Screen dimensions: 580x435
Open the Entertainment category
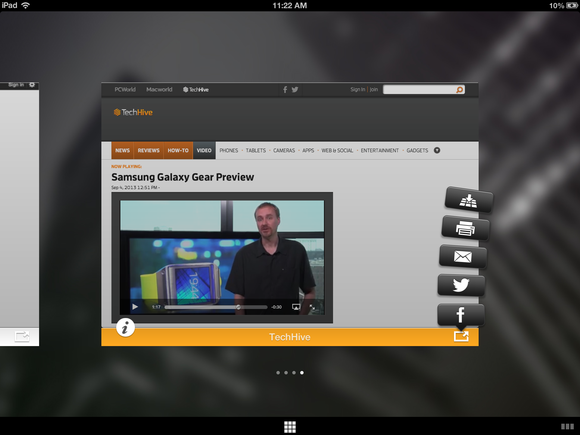(x=380, y=151)
